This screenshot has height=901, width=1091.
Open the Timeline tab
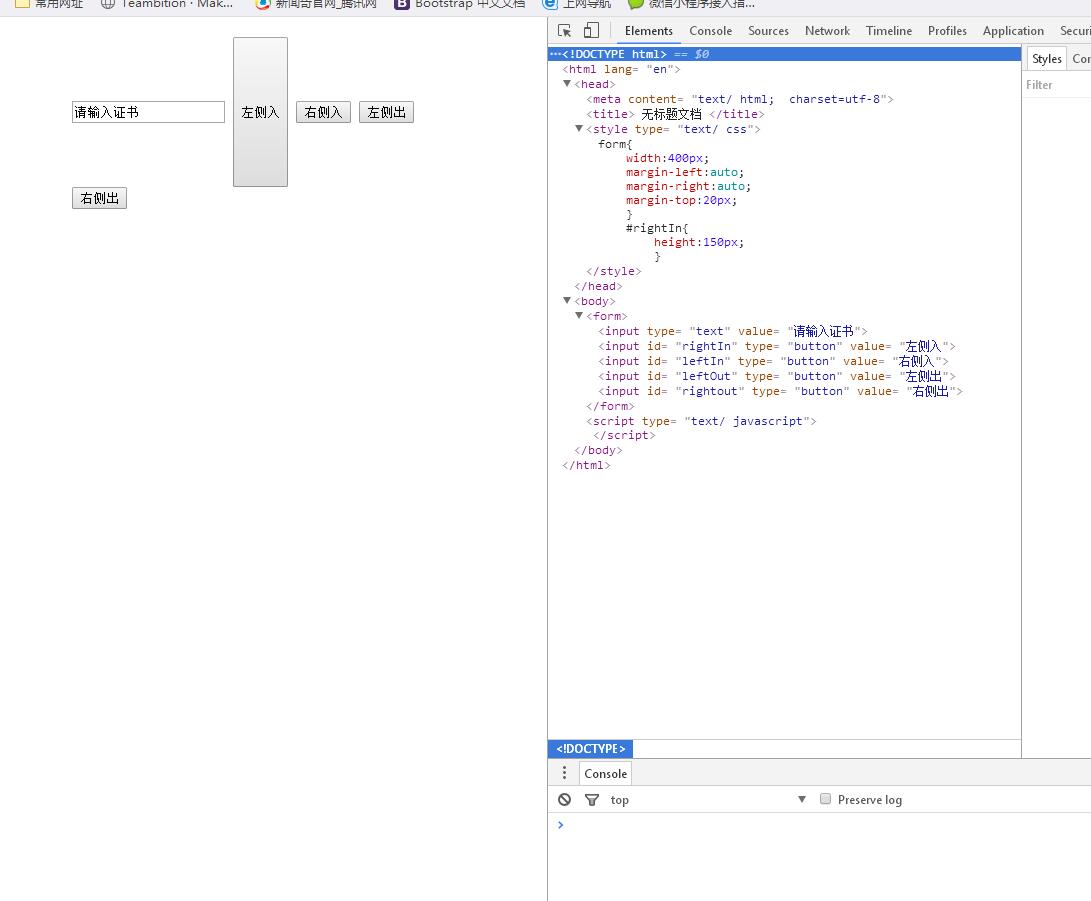(x=889, y=31)
